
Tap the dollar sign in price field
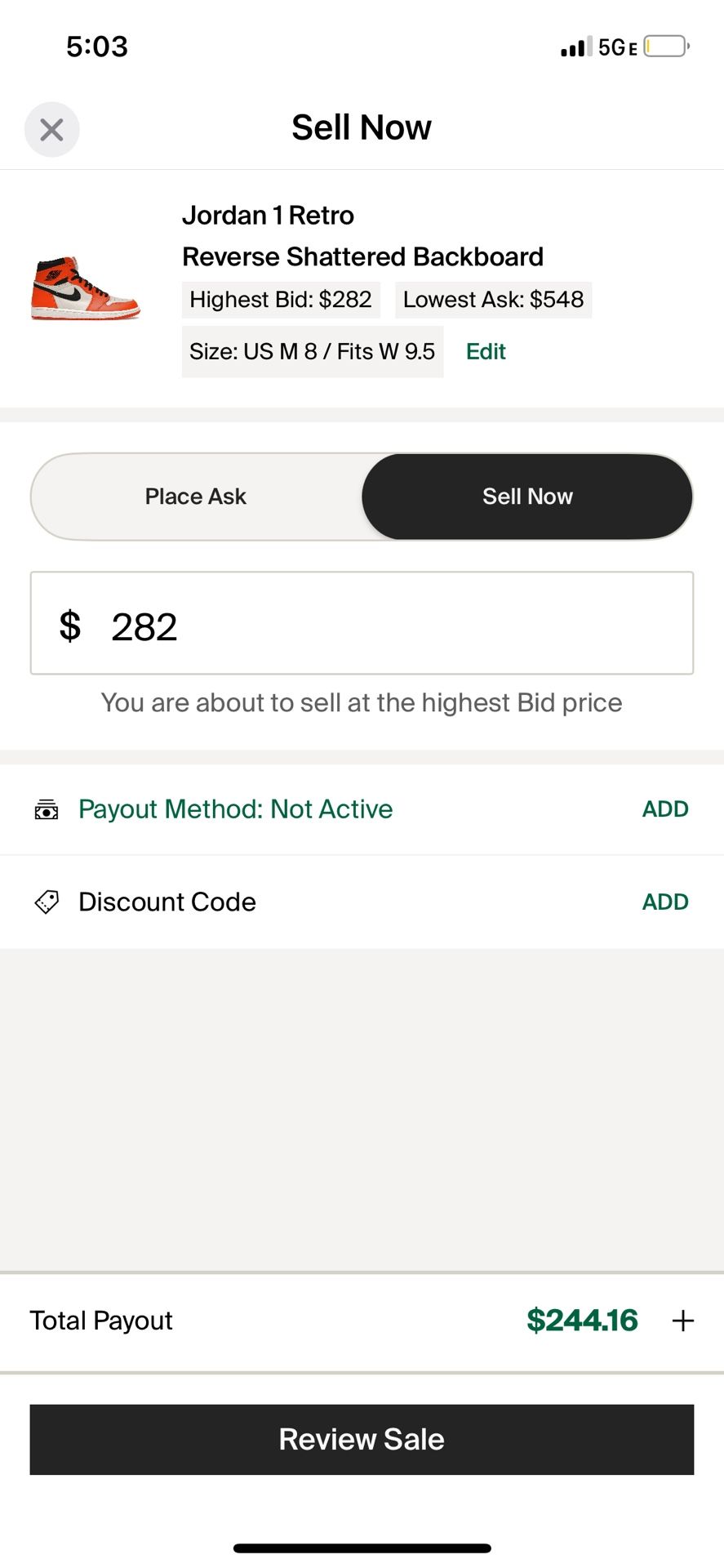[x=70, y=626]
